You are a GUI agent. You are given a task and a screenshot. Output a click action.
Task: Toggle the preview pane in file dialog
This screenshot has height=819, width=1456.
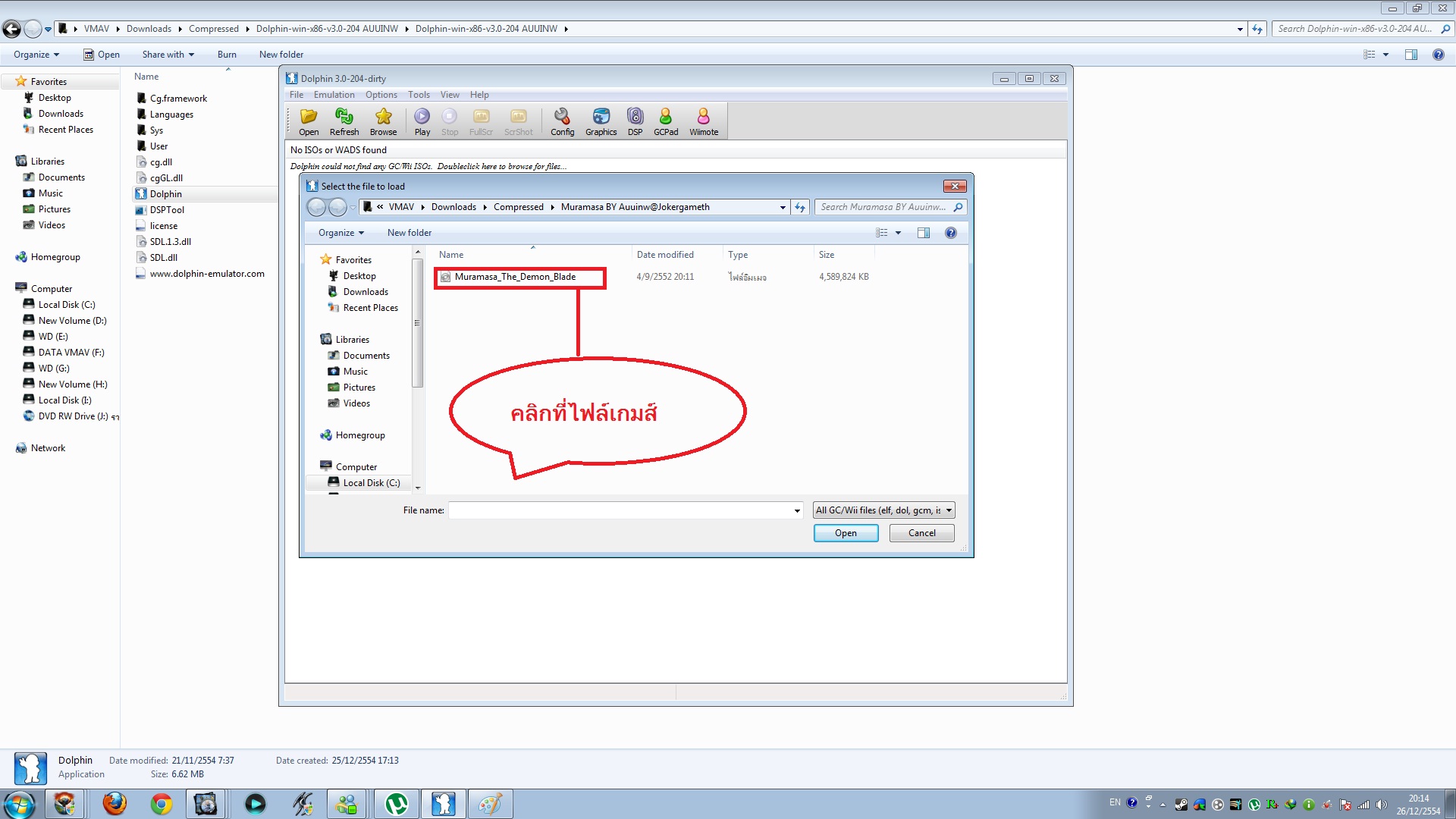click(x=924, y=233)
